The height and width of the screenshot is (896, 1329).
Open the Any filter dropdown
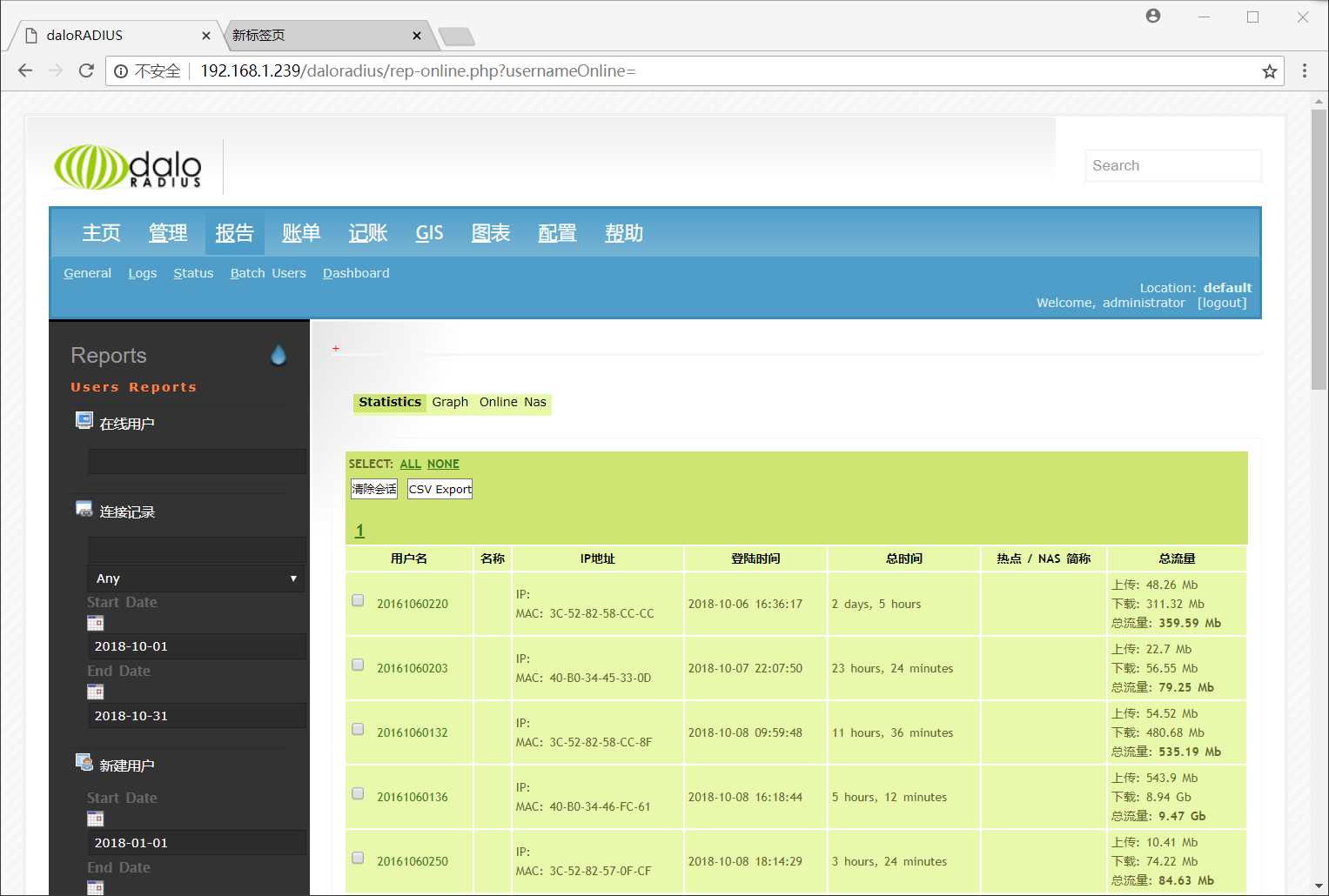[195, 578]
